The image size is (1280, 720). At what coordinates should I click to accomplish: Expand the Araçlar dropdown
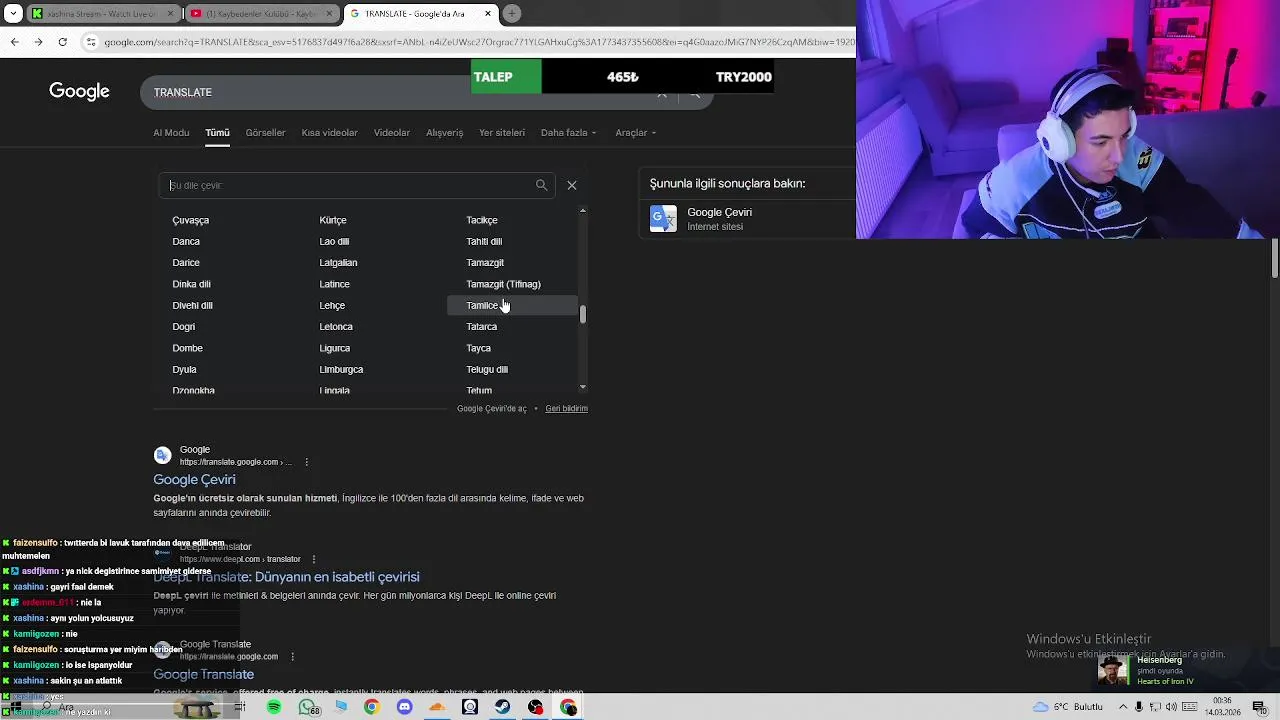pos(636,133)
